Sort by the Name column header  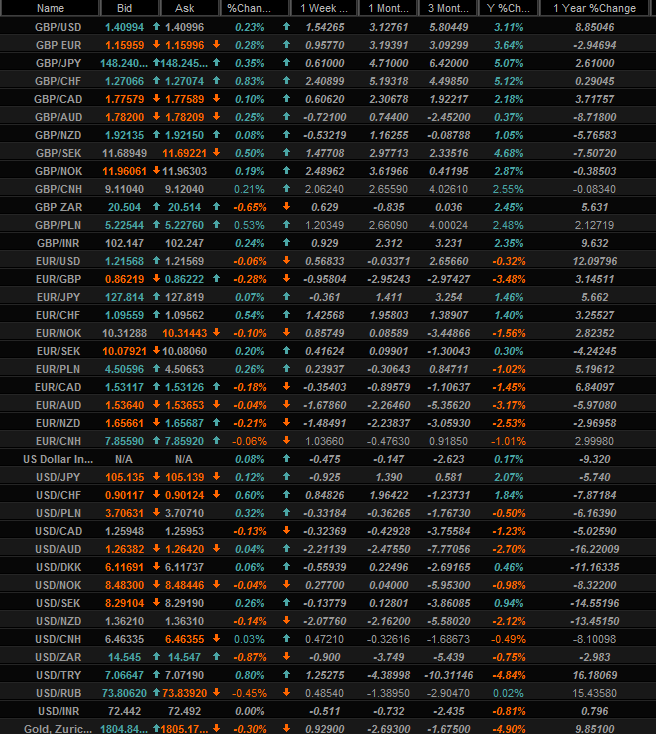click(x=50, y=8)
